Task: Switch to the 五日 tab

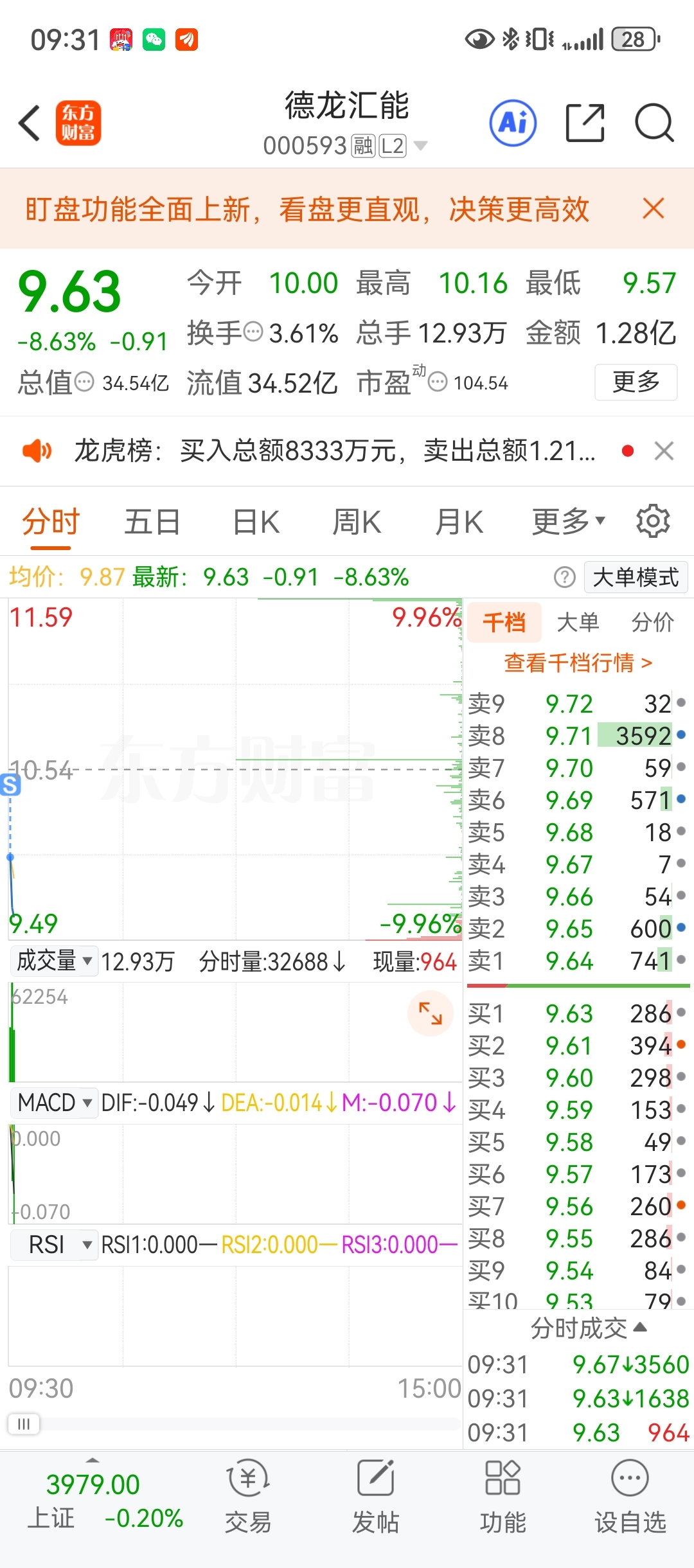Action: pyautogui.click(x=152, y=521)
